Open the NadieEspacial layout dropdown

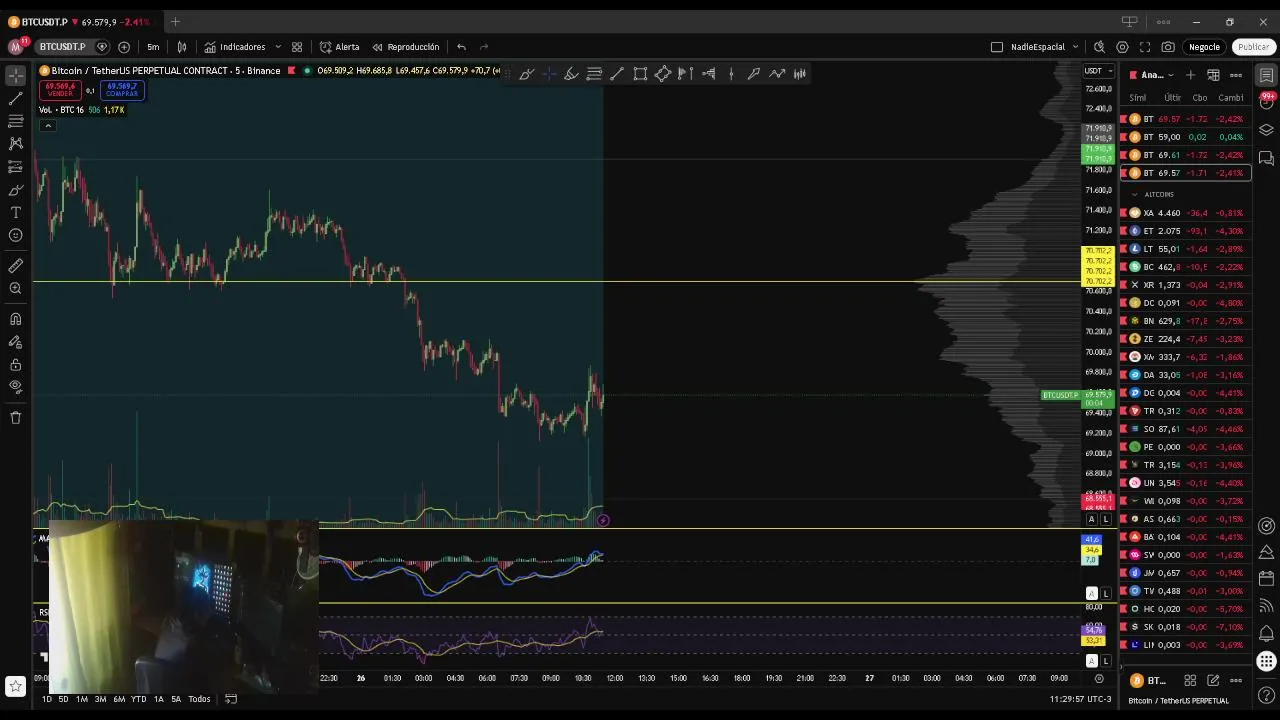(1044, 47)
